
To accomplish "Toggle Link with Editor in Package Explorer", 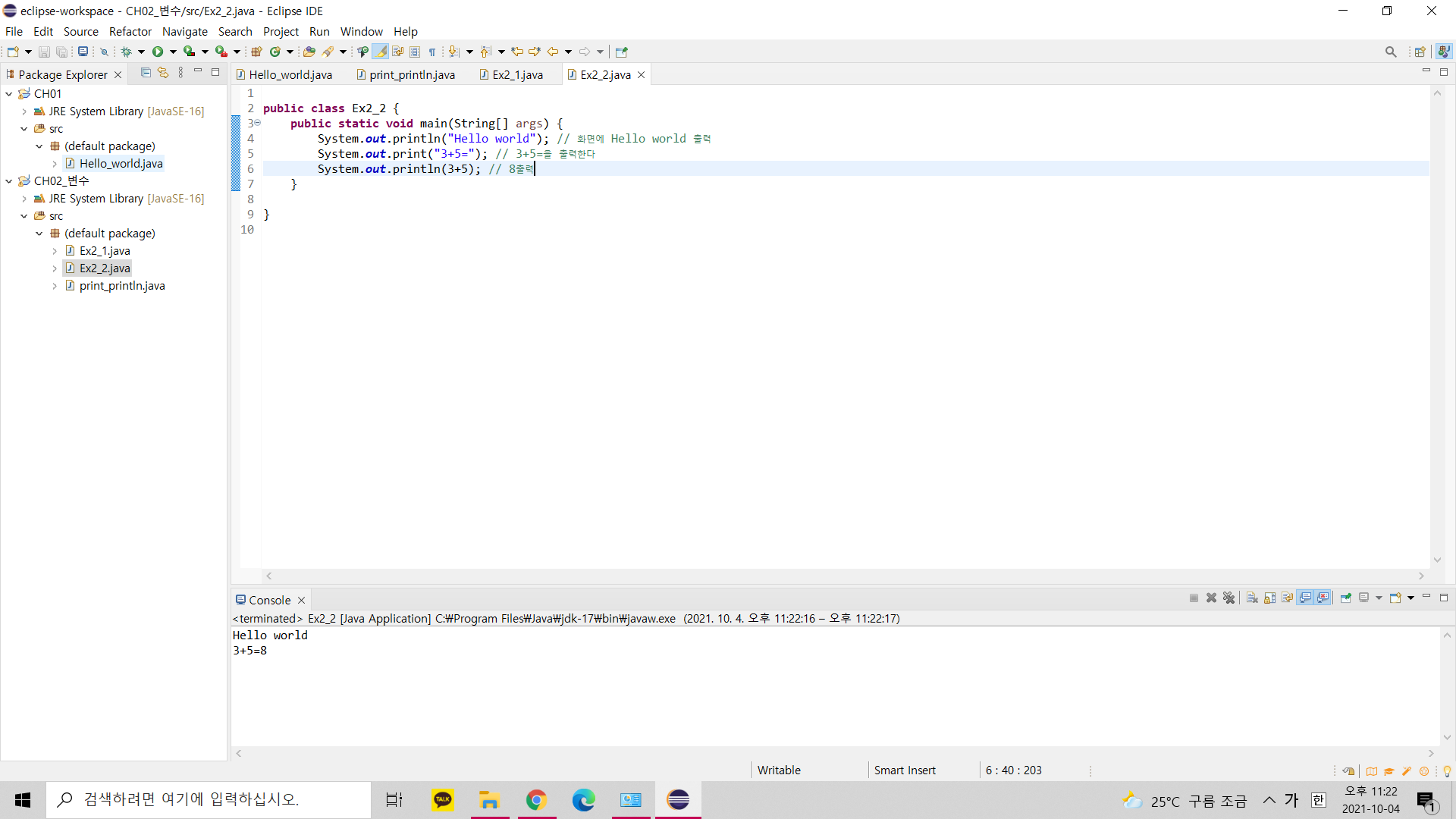I will [x=163, y=73].
